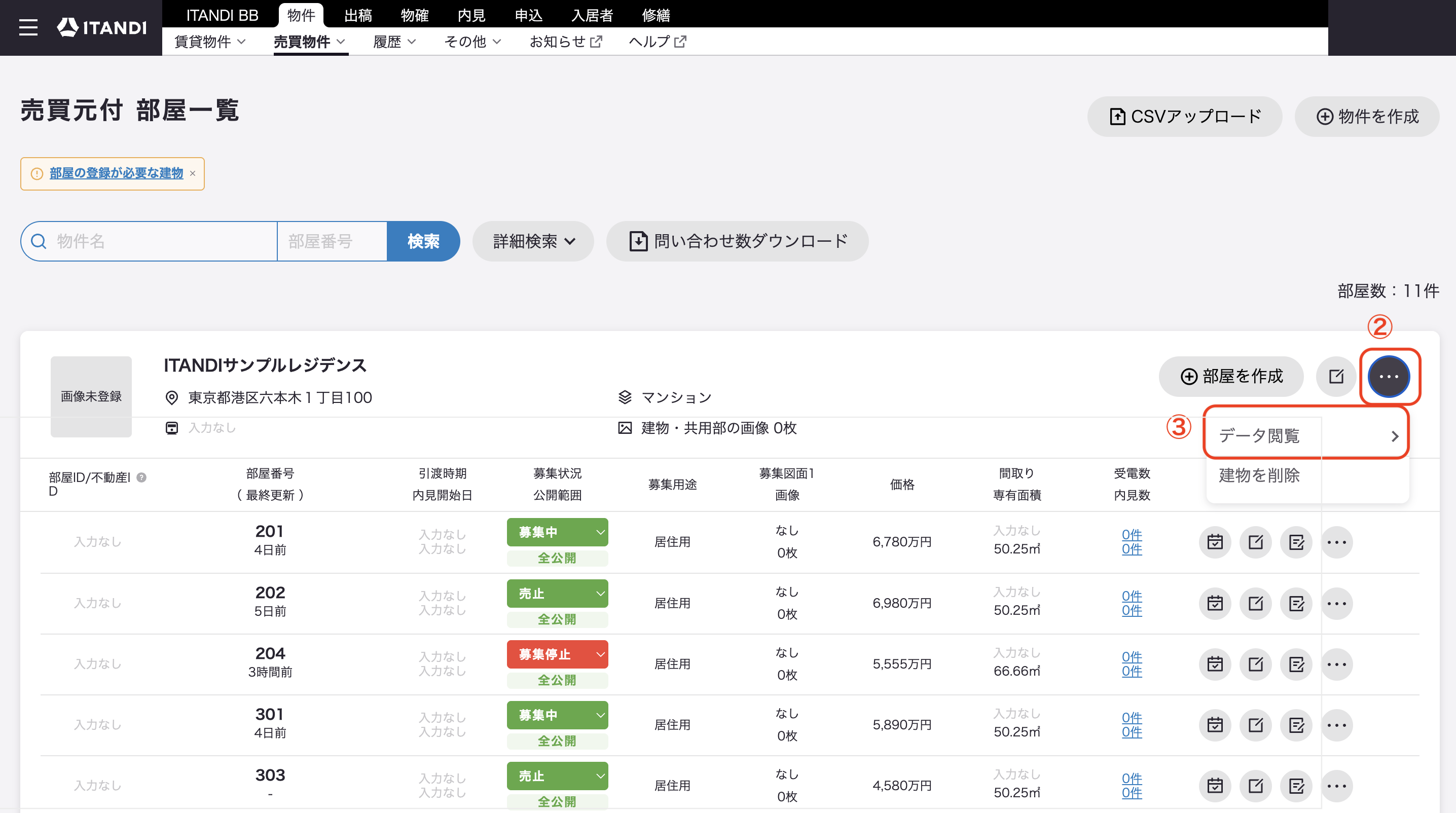Click the CSVアップロード button
The height and width of the screenshot is (813, 1456).
coord(1185,117)
